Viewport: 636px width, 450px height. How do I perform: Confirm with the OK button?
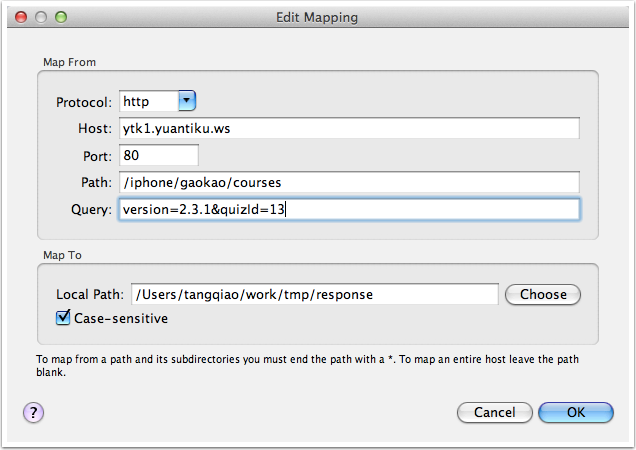[575, 412]
